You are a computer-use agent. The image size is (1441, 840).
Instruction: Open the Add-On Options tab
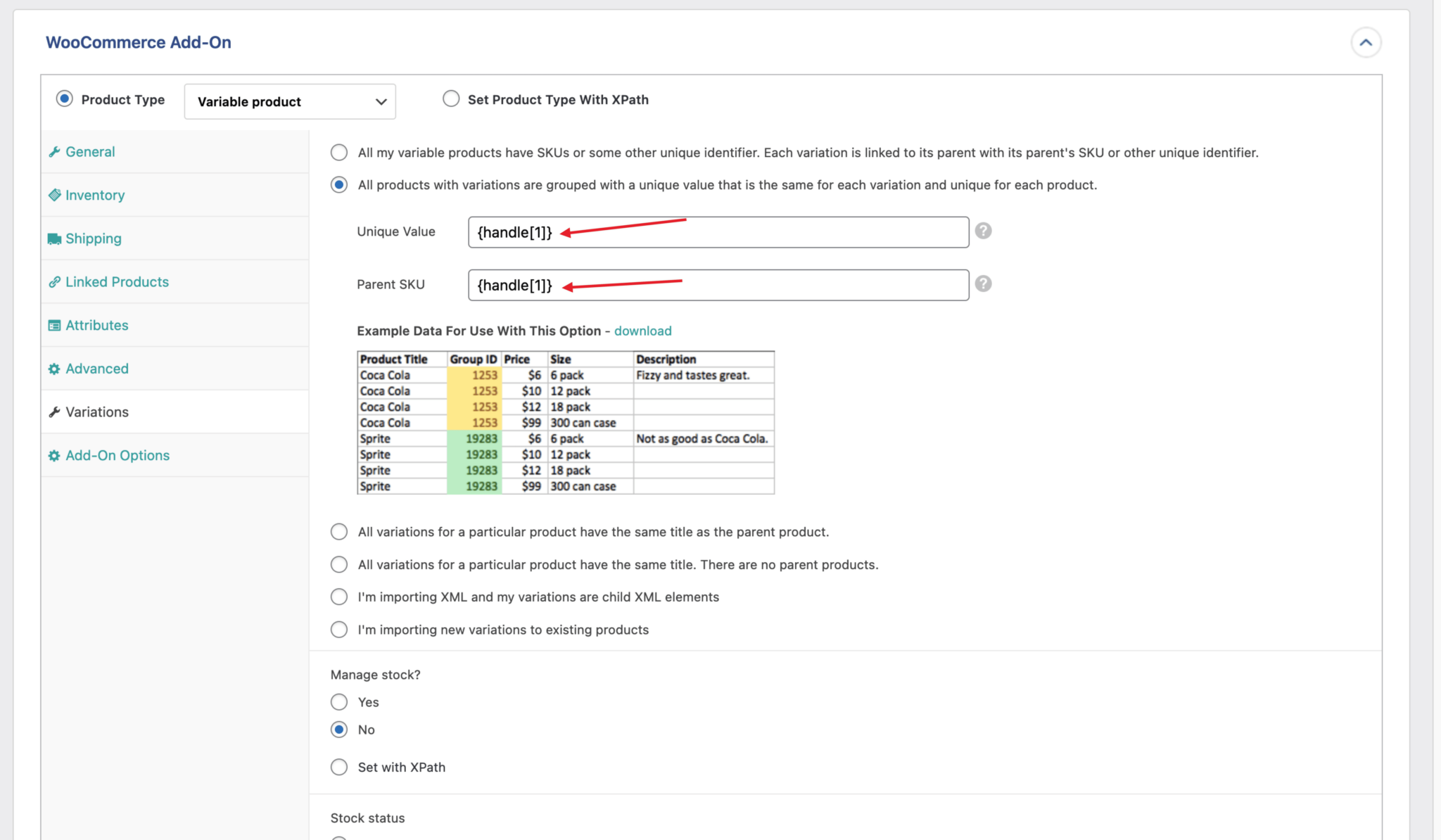(x=117, y=455)
